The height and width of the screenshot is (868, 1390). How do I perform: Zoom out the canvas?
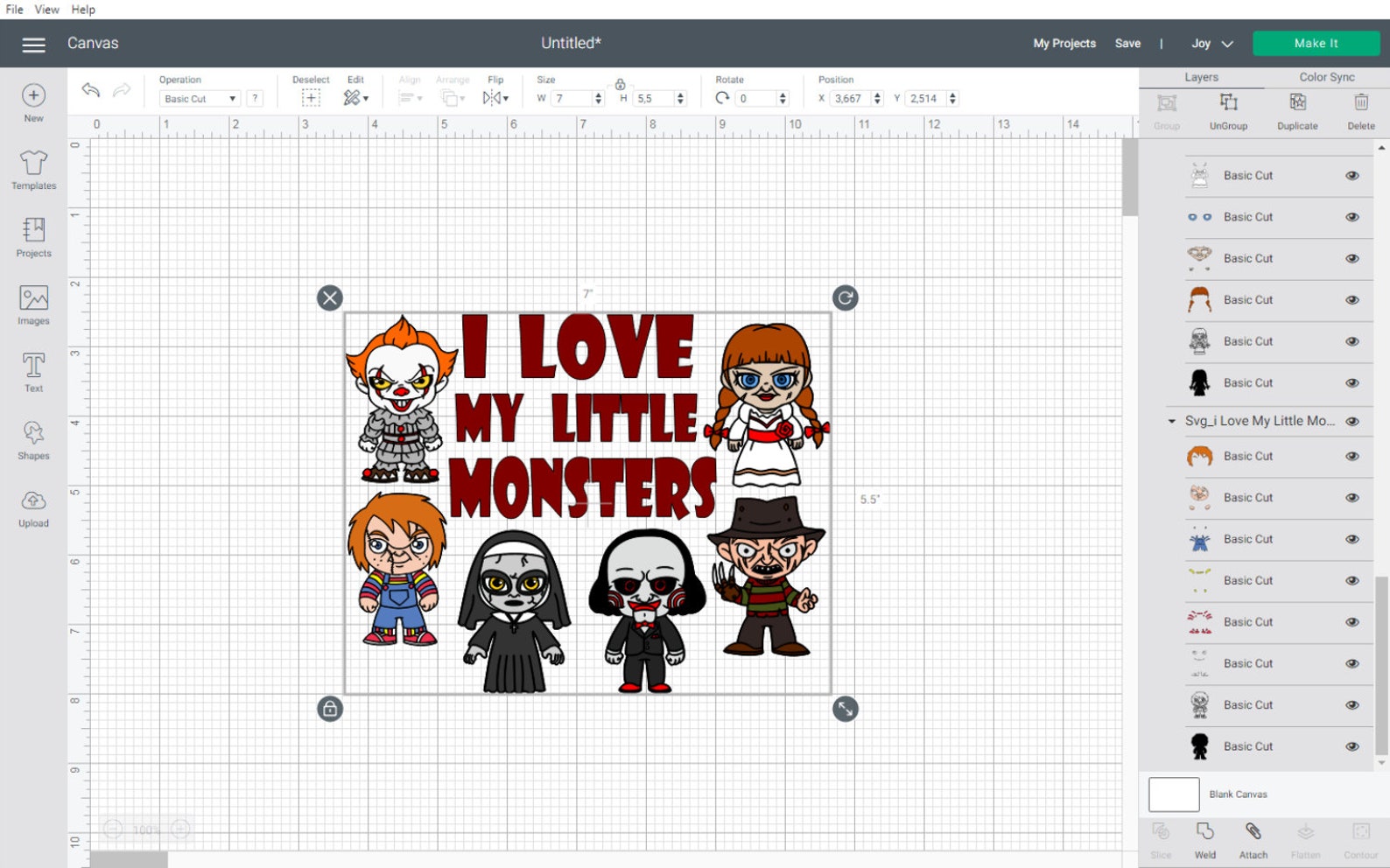[x=113, y=829]
